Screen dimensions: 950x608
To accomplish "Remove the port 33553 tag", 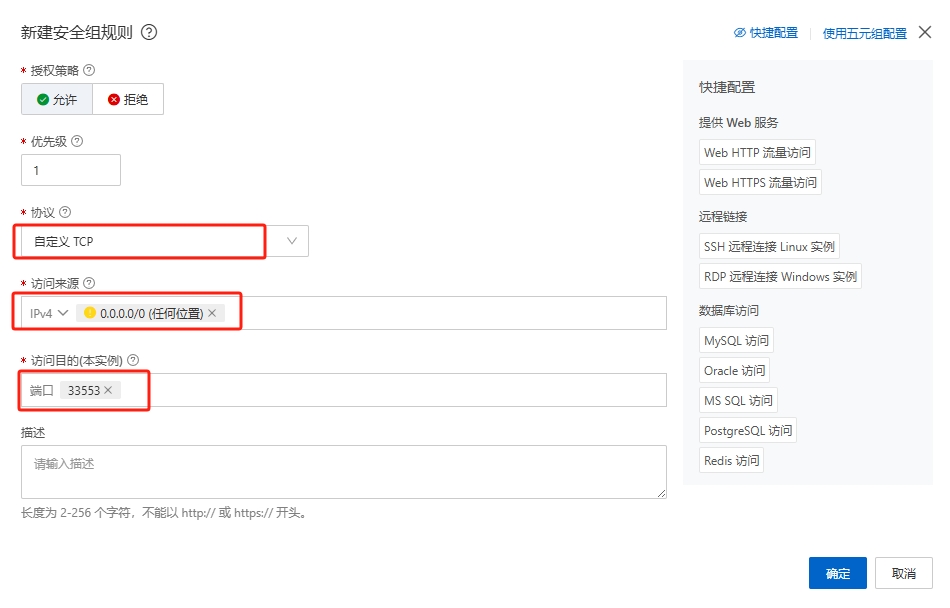I will point(108,390).
